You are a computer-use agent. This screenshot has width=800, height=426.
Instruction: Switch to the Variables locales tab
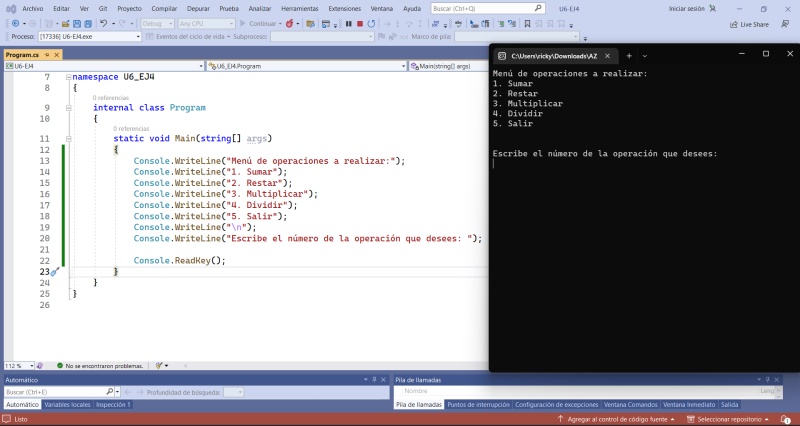coord(67,404)
